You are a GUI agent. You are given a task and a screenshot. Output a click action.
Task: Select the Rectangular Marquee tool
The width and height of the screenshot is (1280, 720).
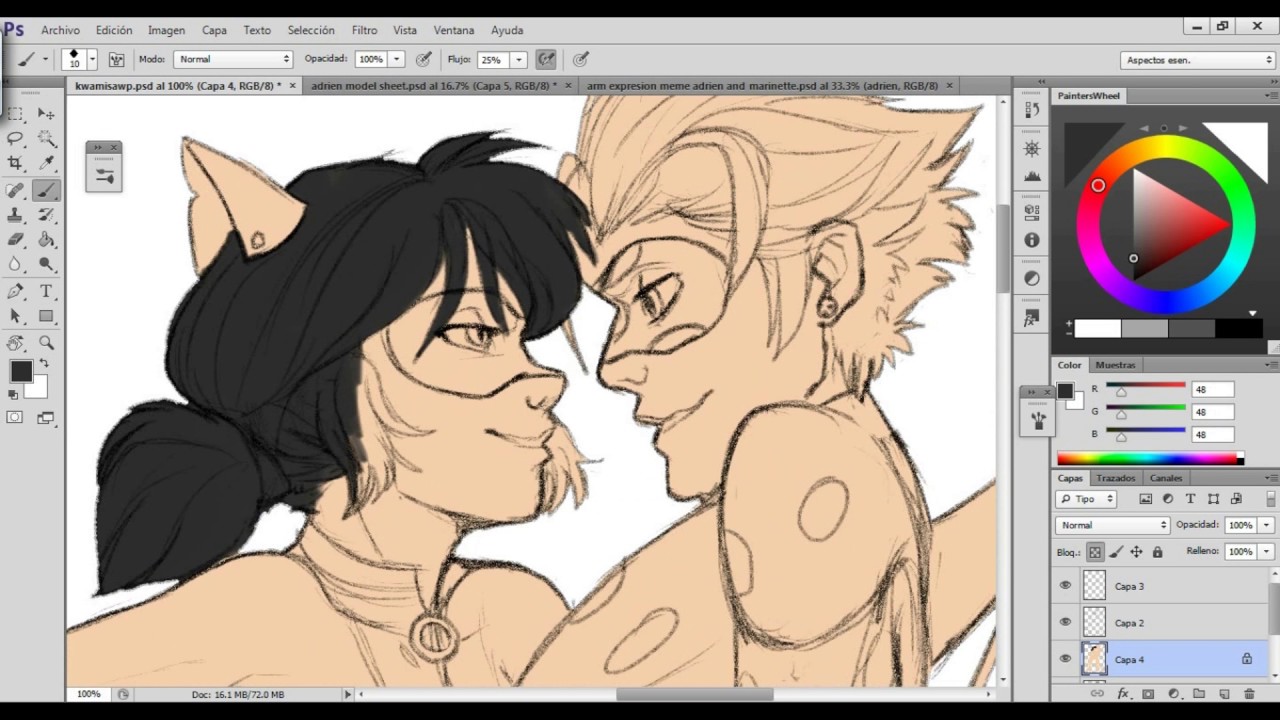tap(16, 113)
